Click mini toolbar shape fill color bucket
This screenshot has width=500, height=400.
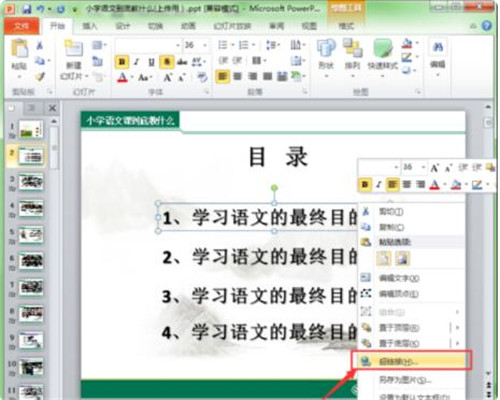click(x=456, y=184)
